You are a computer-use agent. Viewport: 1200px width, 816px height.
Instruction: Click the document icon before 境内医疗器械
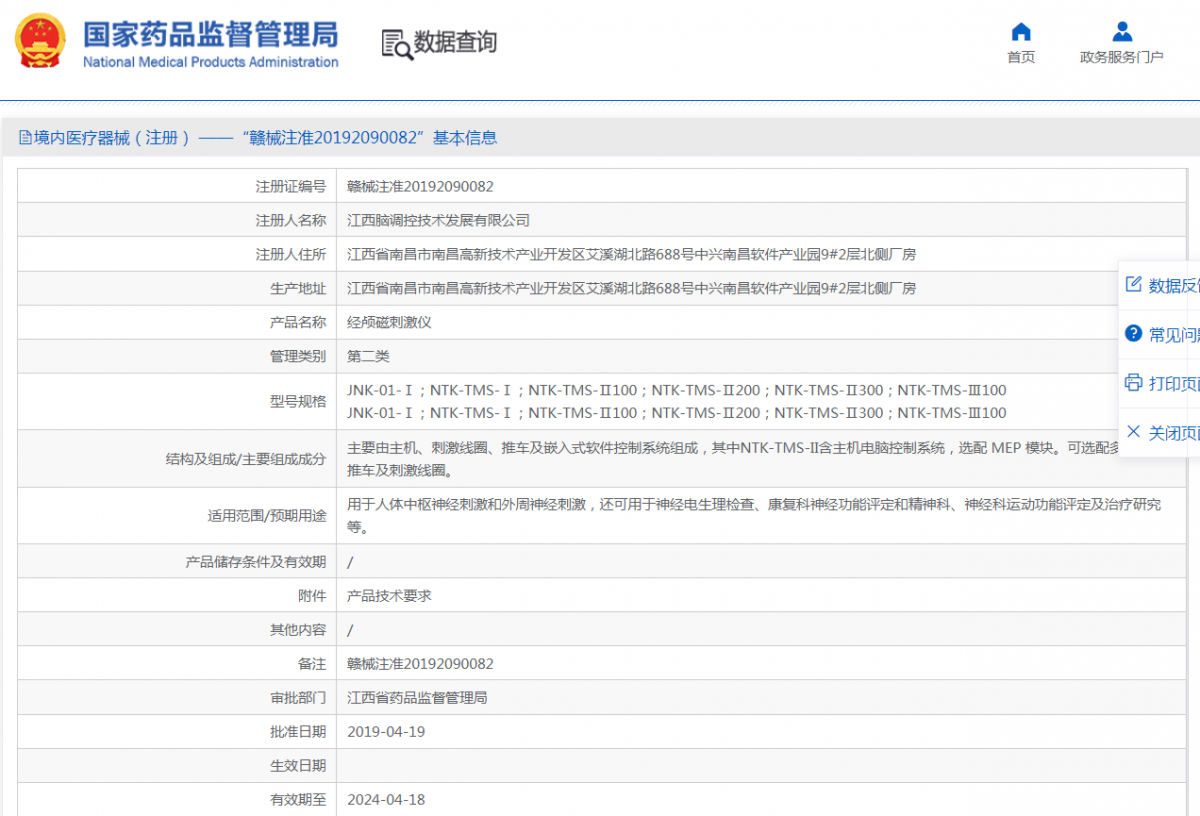(25, 138)
